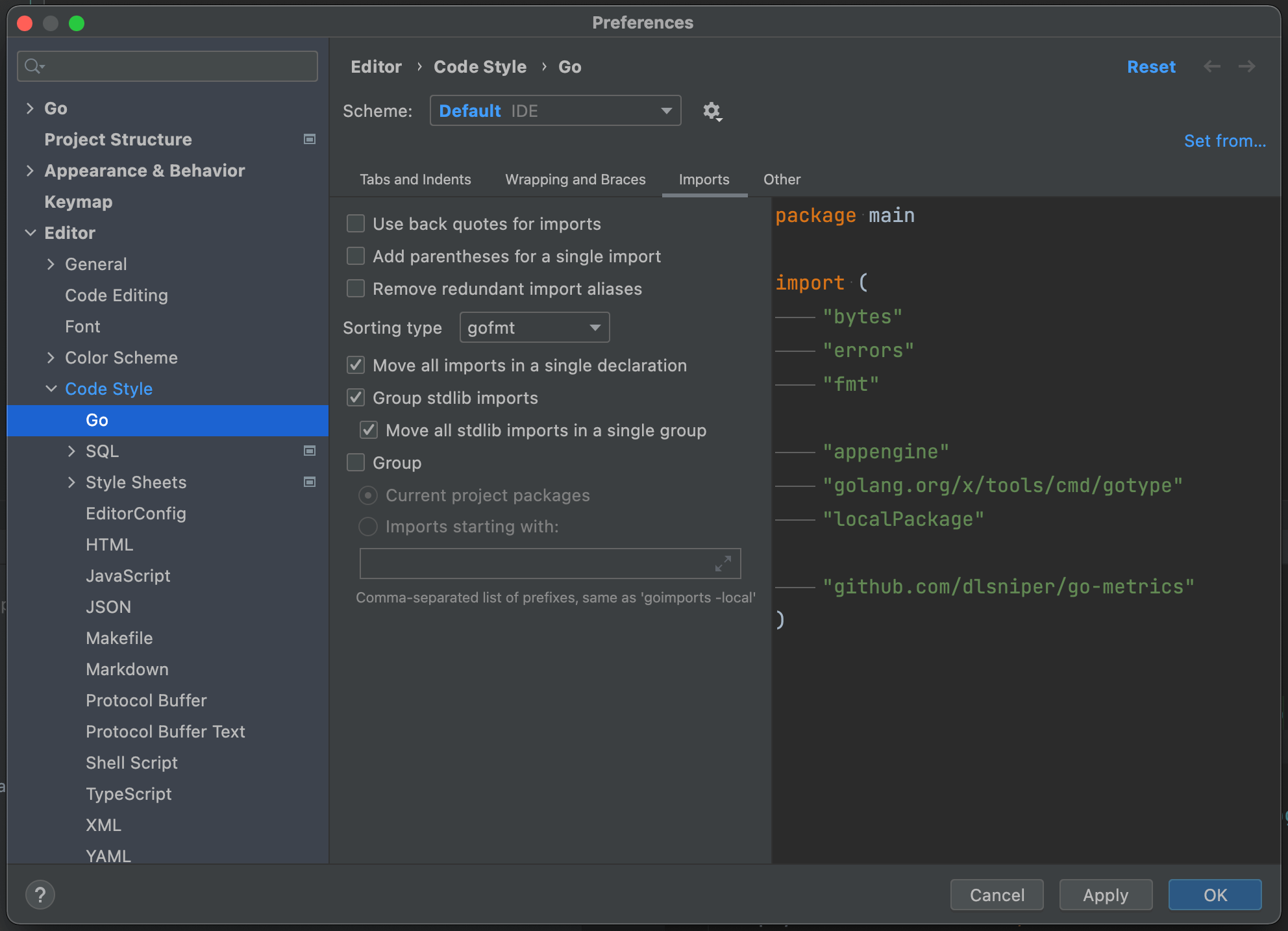The height and width of the screenshot is (931, 1288).
Task: Switch to Wrapping and Braces tab
Action: [x=575, y=179]
